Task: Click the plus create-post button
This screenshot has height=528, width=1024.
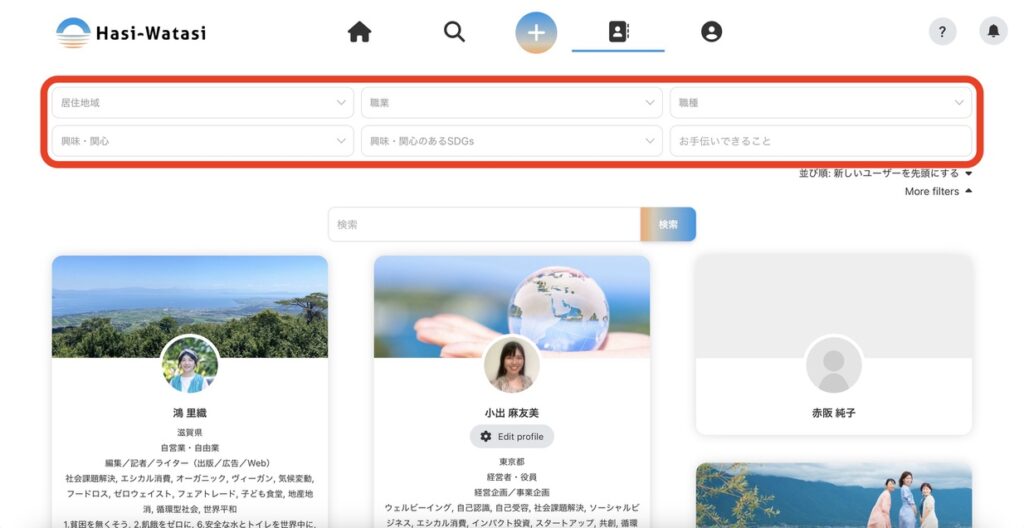Action: [536, 32]
